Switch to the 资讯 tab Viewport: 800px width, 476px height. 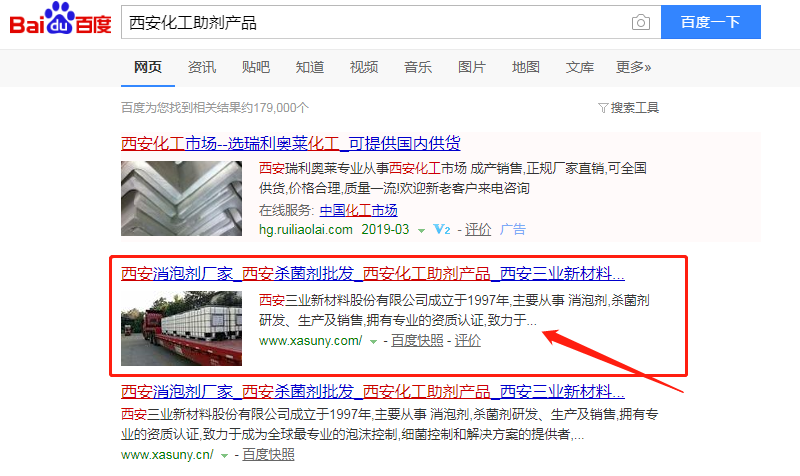click(202, 67)
